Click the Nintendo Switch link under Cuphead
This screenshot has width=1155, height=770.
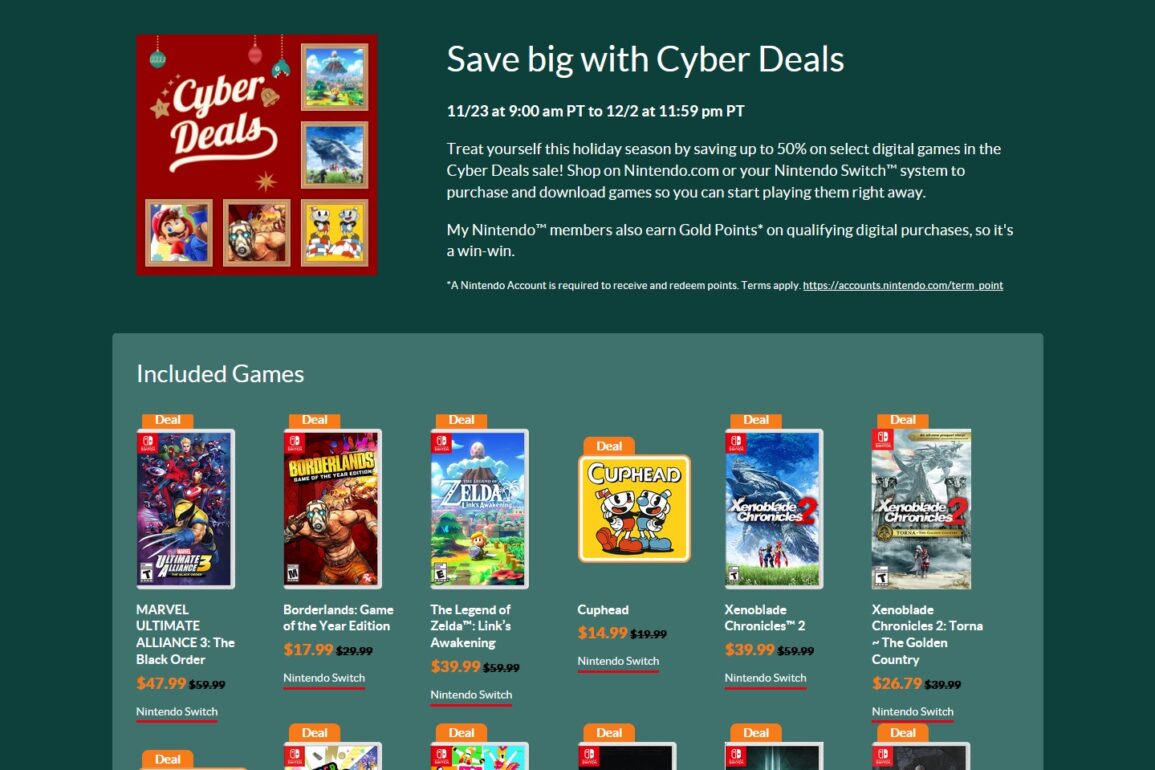click(618, 661)
